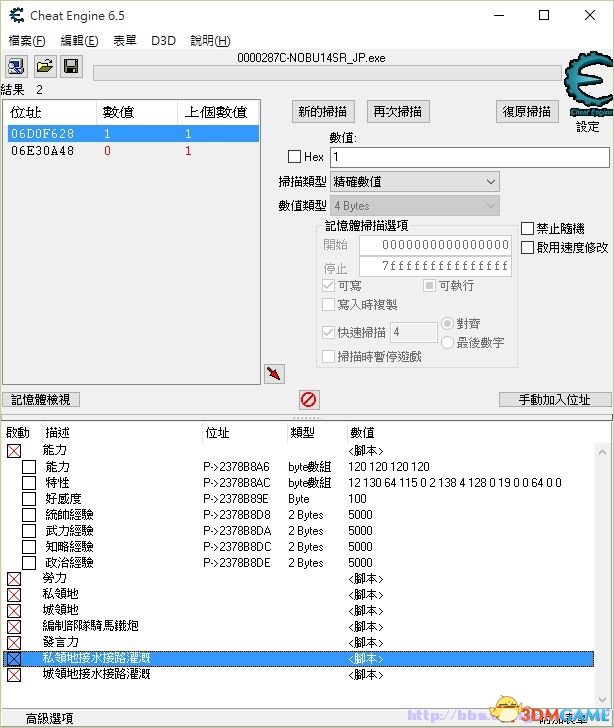
Task: Activate the 政治經驗 entry checkbox
Action: [29, 563]
